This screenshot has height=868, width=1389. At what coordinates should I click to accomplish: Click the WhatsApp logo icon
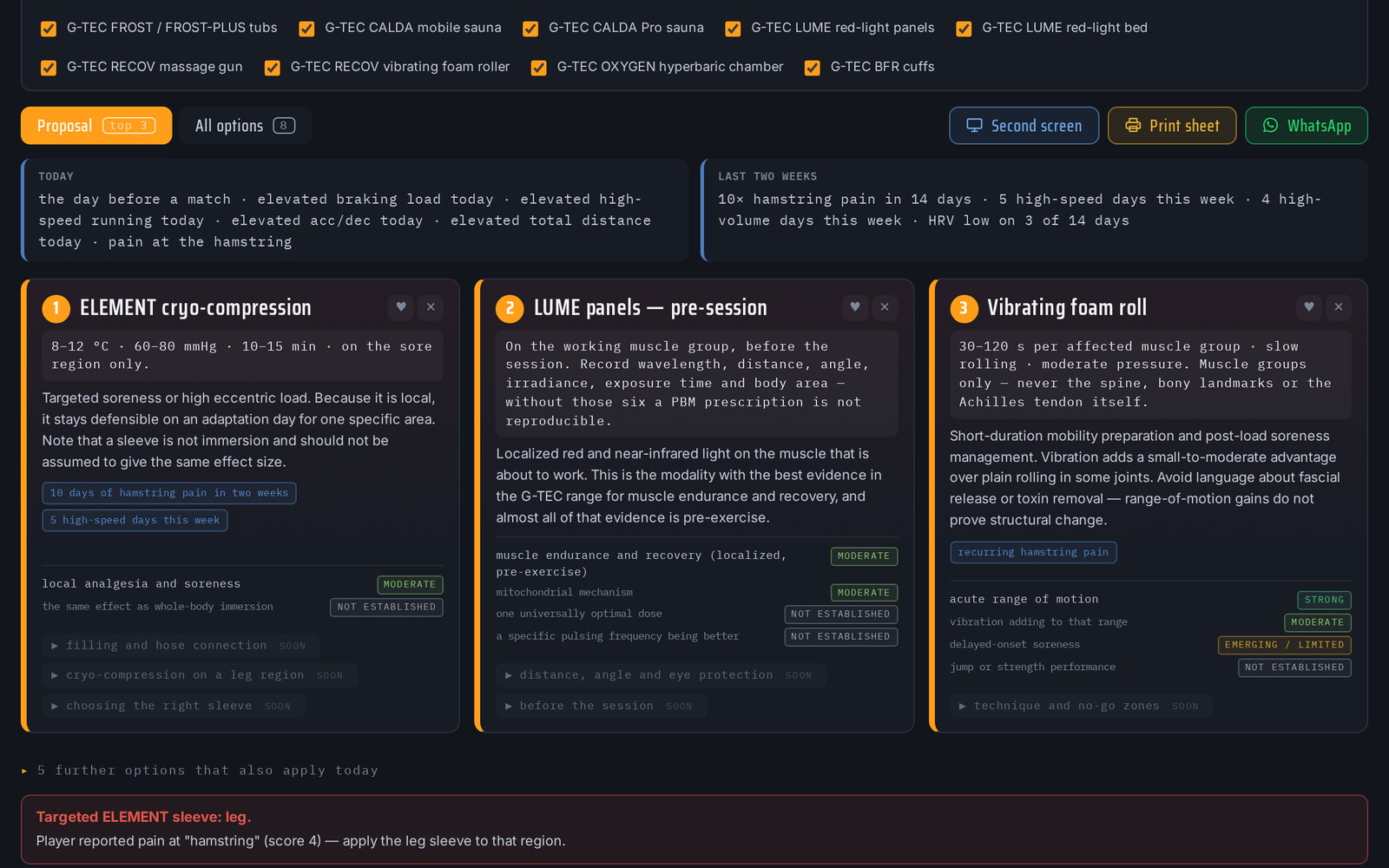1270,125
